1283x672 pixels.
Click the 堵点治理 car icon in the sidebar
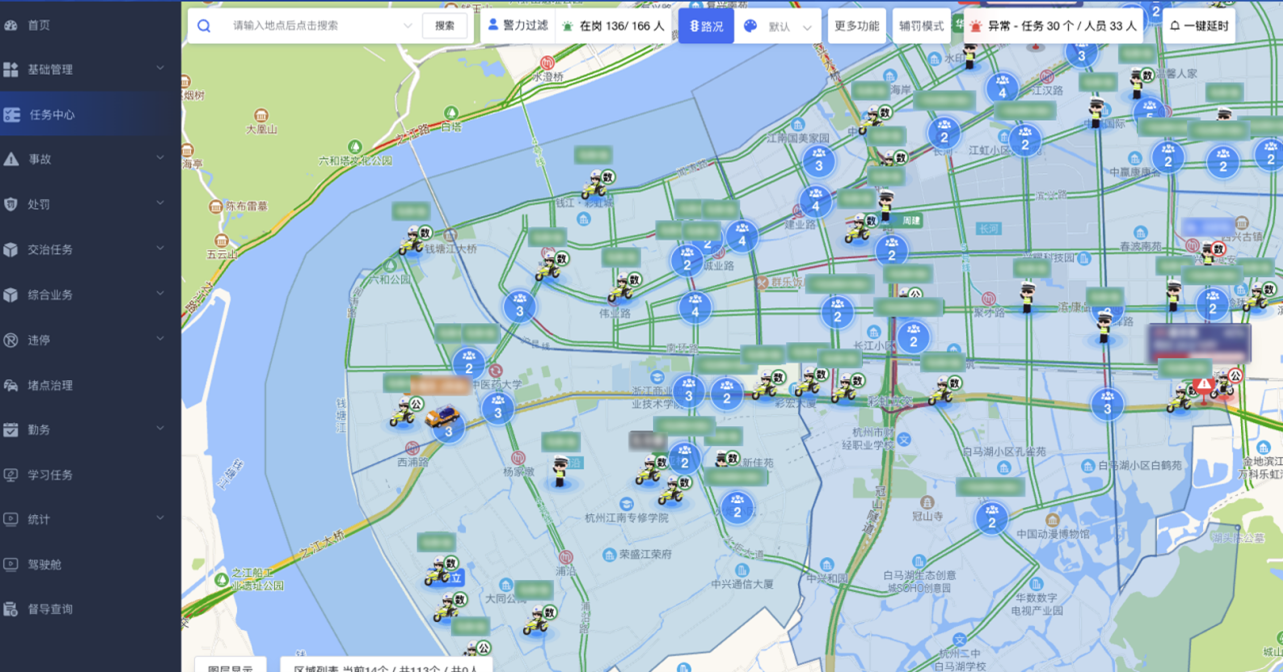tap(11, 385)
